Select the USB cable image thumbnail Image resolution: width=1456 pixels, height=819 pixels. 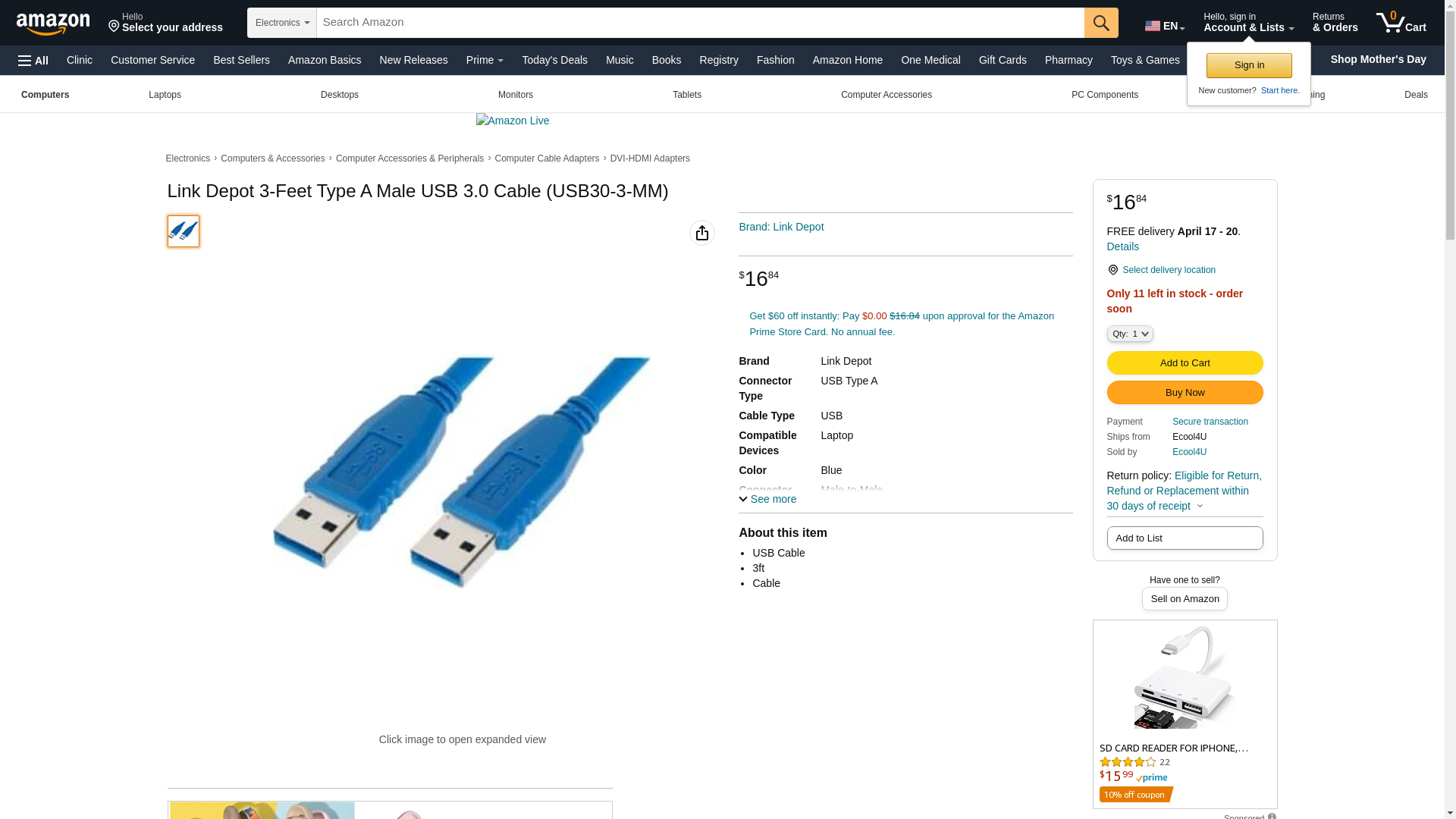pos(184,231)
